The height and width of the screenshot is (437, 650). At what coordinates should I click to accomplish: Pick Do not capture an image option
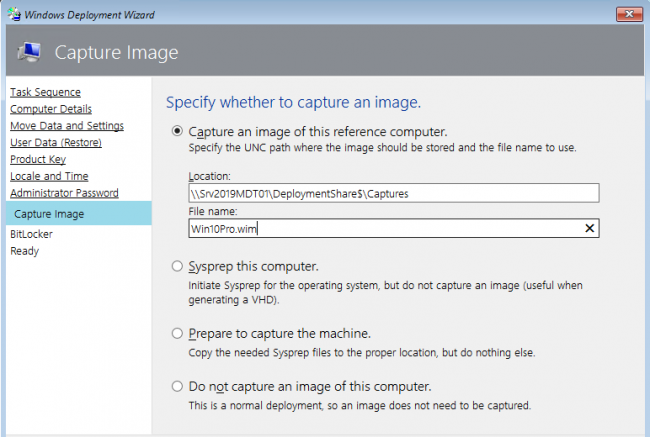177,386
